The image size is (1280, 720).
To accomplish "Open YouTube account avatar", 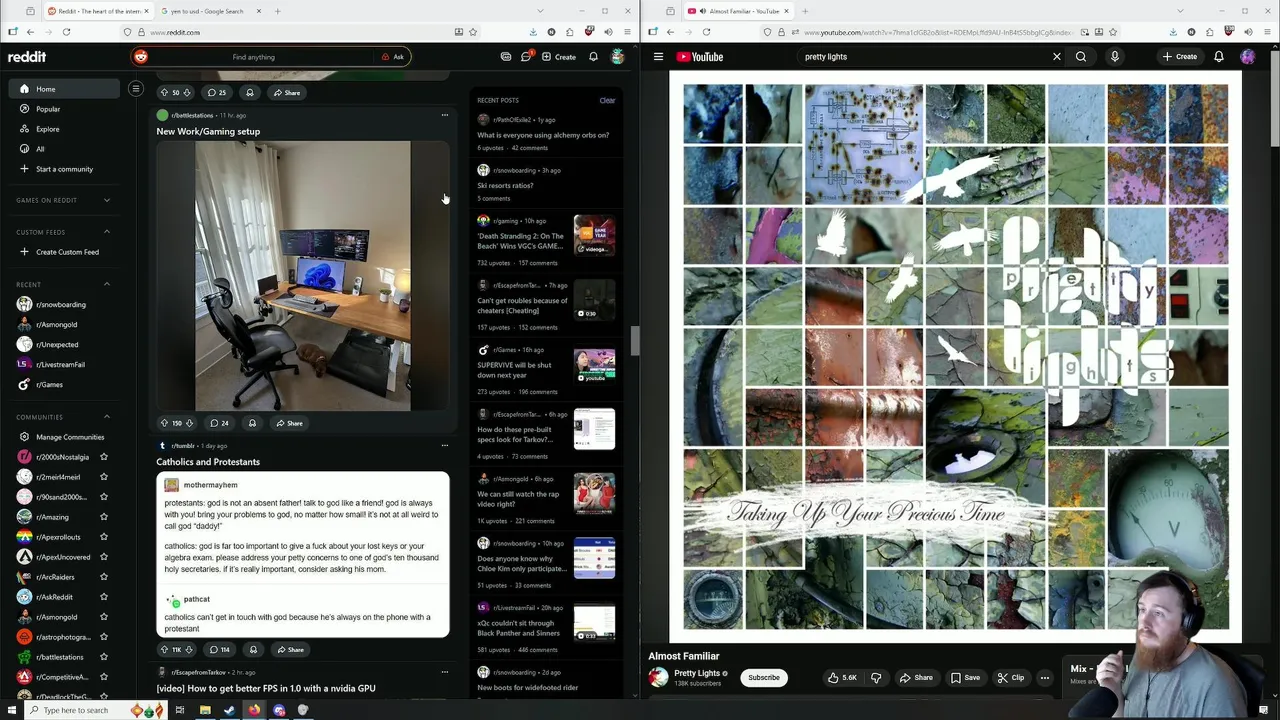I will tap(1248, 57).
